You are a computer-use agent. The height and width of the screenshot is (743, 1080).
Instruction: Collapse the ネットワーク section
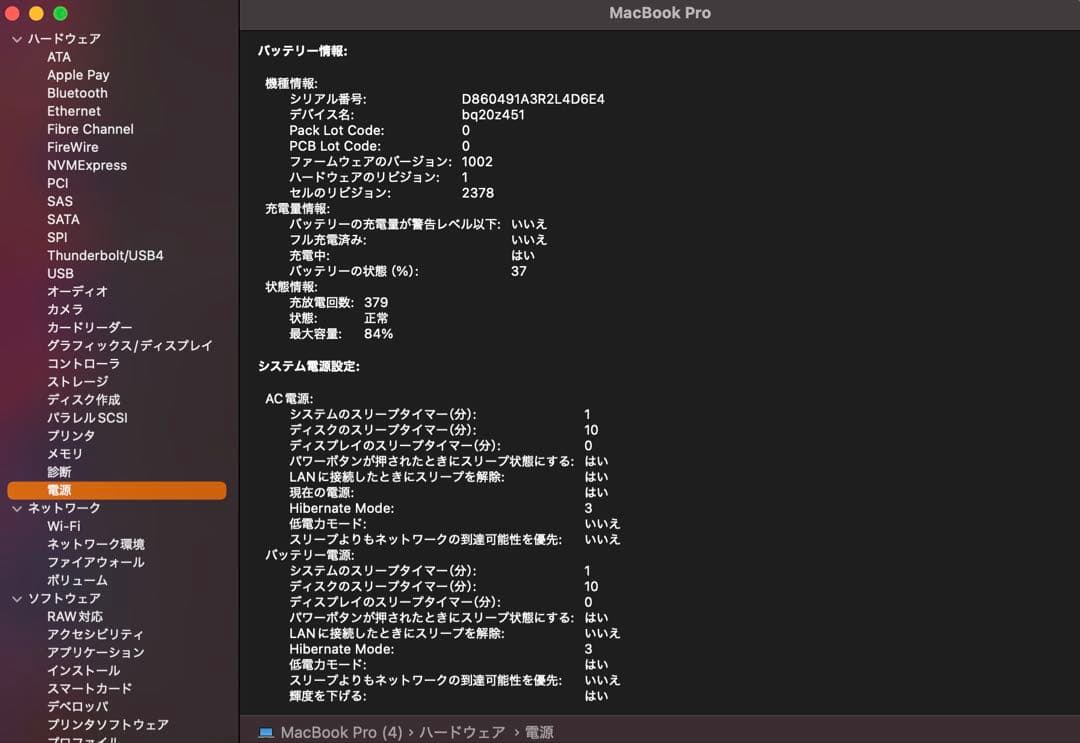16,507
